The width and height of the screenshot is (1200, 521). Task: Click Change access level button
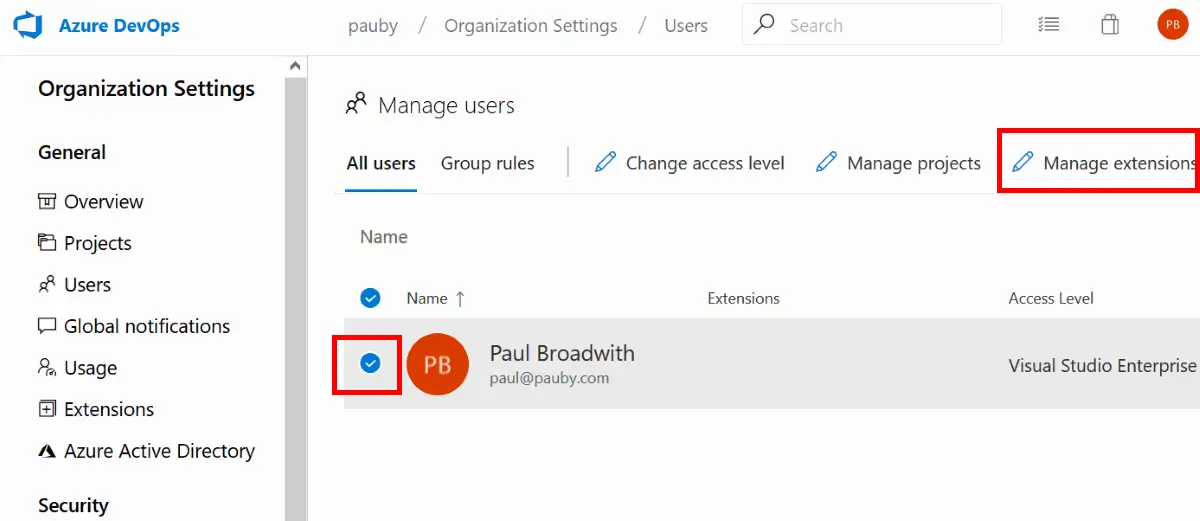(690, 163)
